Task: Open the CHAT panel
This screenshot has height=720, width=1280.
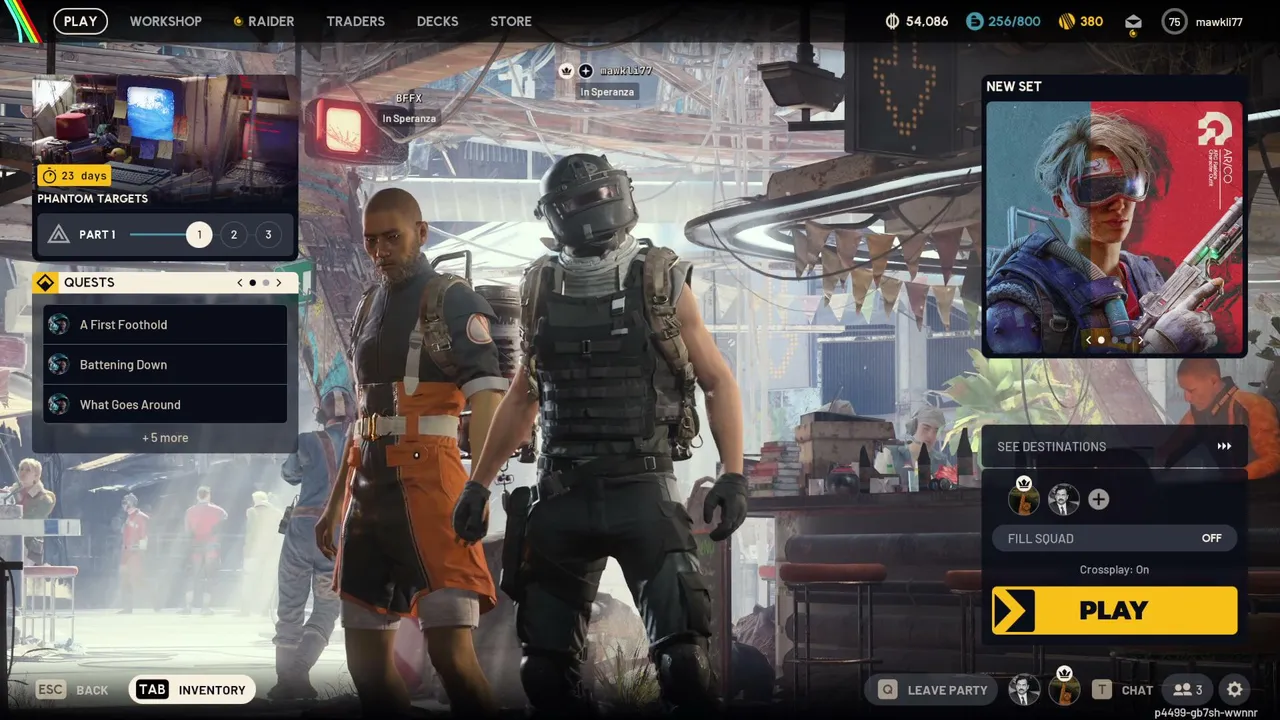Action: coord(1137,690)
